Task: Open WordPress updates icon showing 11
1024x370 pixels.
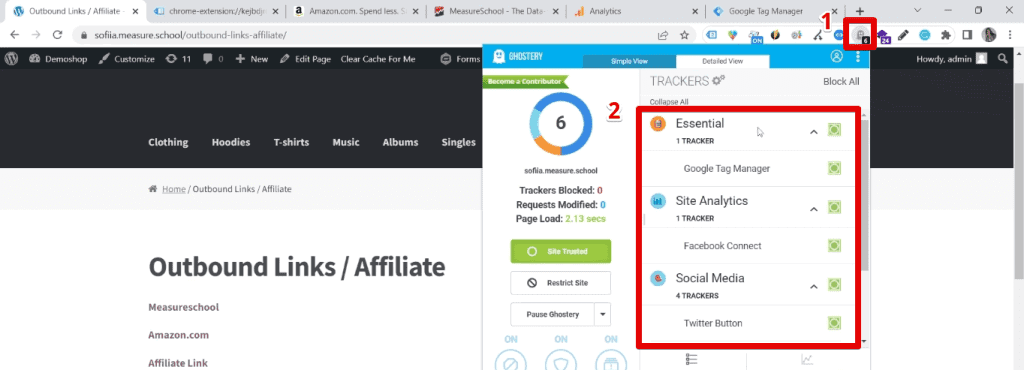Action: tap(178, 59)
